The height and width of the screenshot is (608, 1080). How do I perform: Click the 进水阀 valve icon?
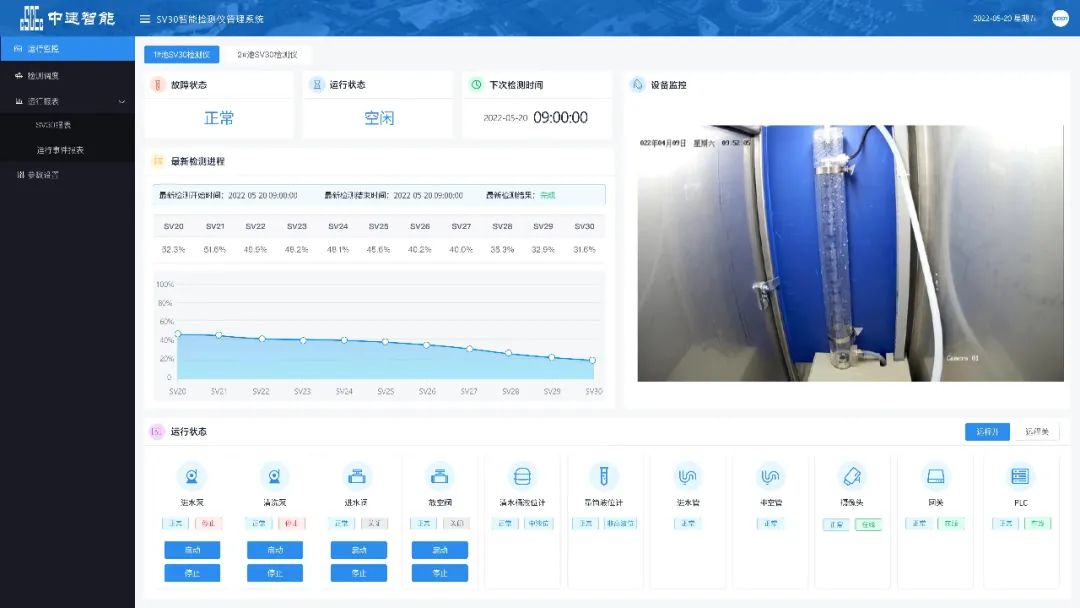click(x=357, y=476)
